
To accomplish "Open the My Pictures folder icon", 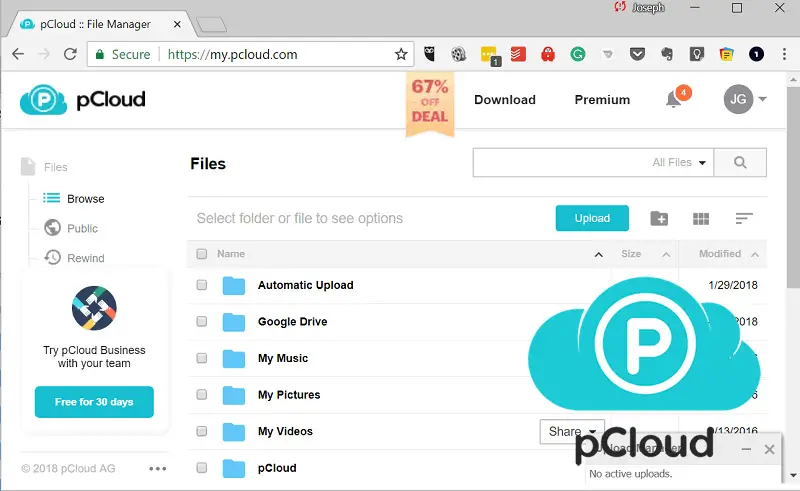I will coord(234,395).
